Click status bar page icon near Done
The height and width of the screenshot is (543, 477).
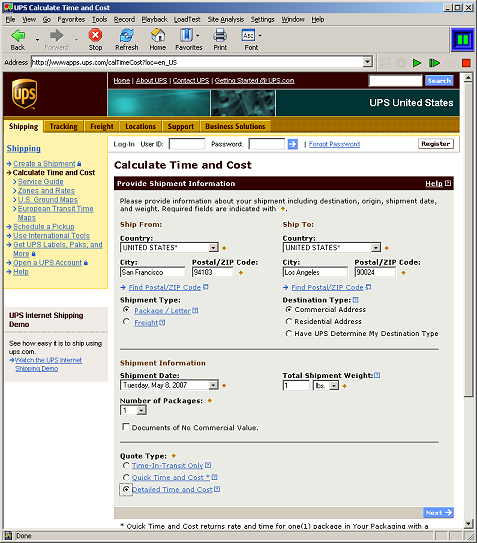click(8, 536)
